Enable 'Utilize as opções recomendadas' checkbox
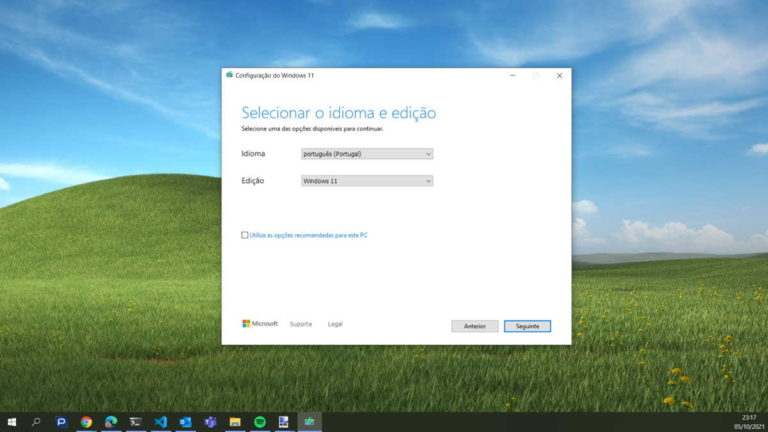The width and height of the screenshot is (768, 432). [245, 235]
